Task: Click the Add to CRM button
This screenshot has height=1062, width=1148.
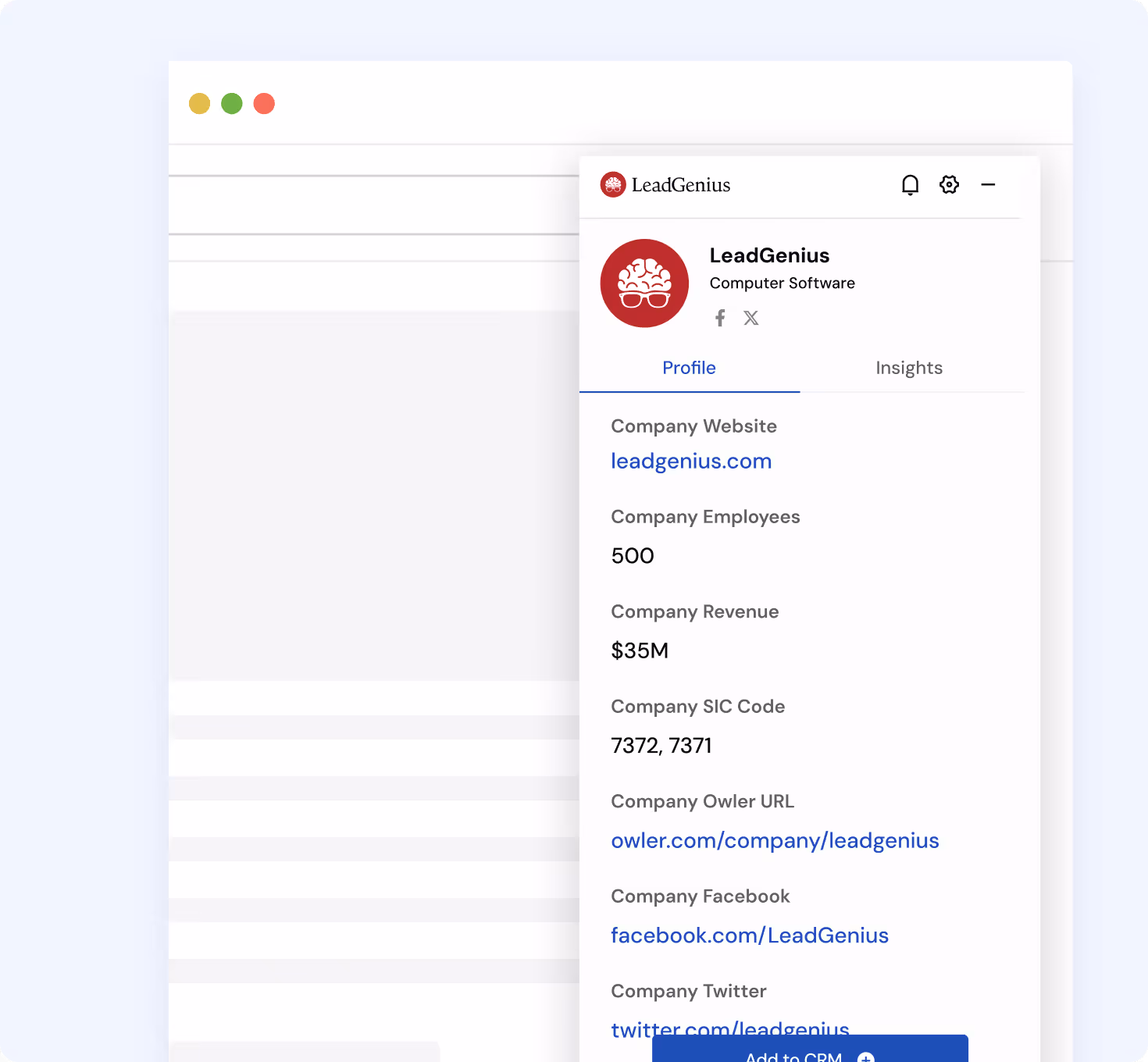Action: pyautogui.click(x=810, y=1049)
